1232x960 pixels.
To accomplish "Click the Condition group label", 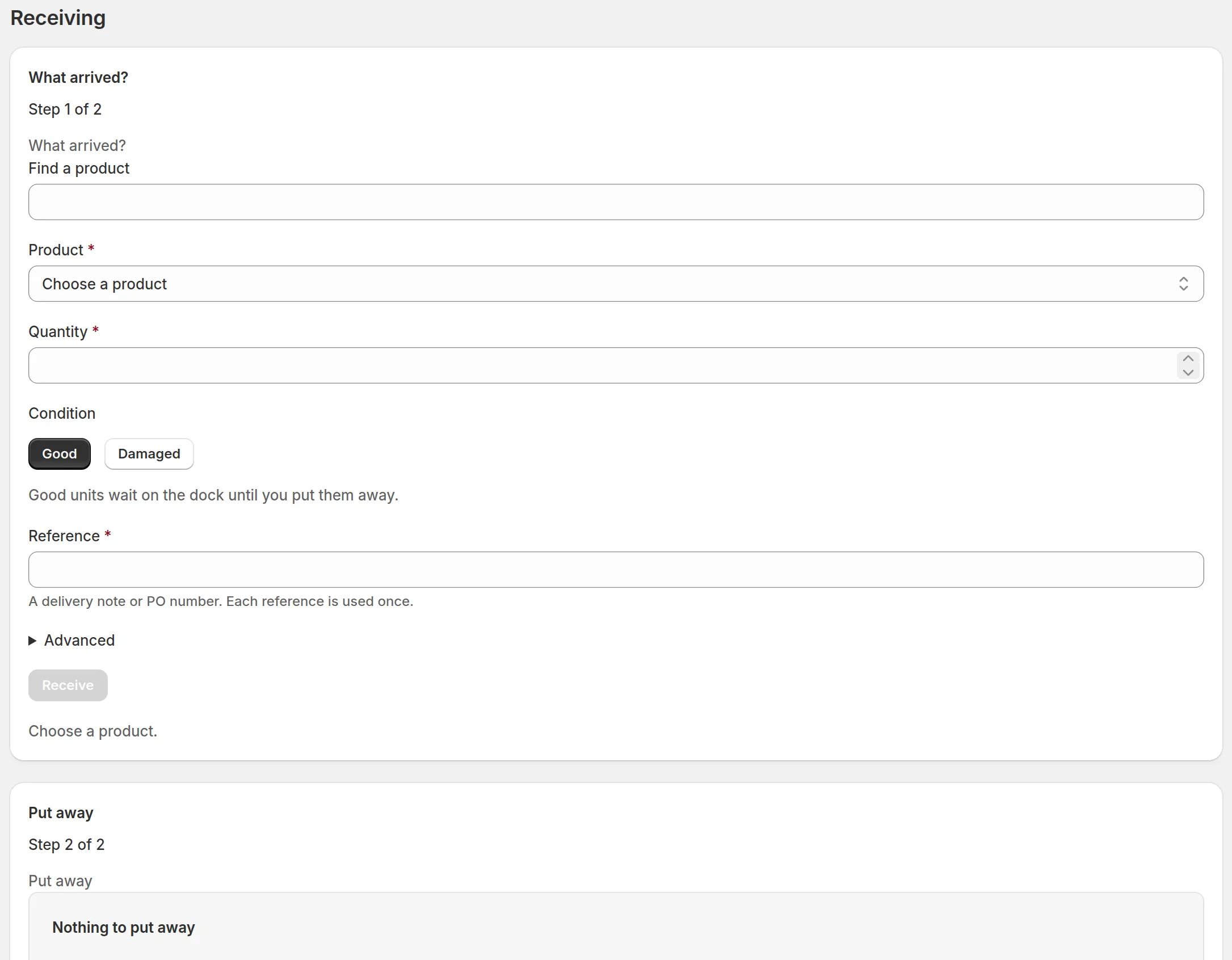I will (62, 414).
